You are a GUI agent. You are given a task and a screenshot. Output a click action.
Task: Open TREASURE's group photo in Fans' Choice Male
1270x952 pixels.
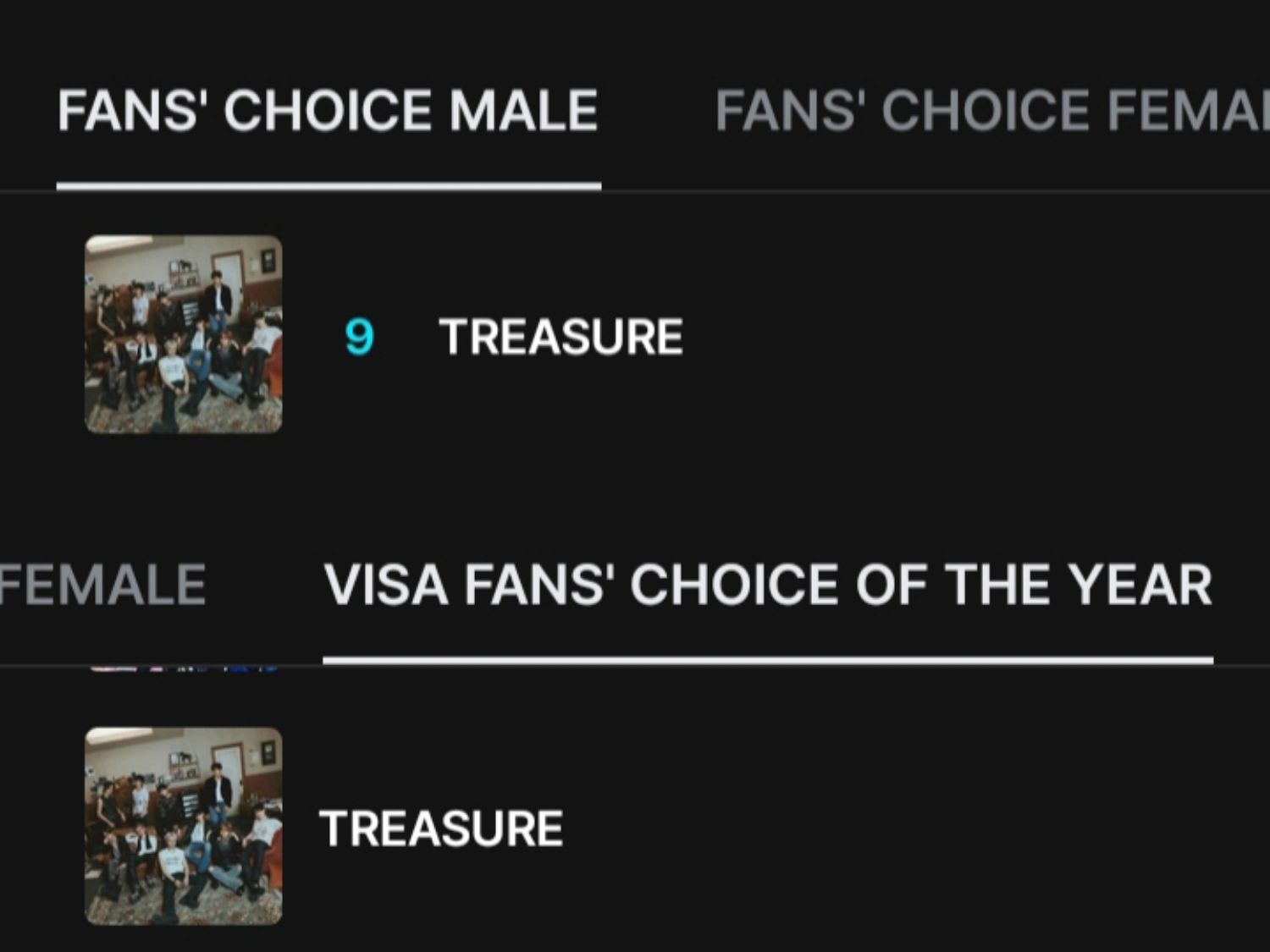184,334
